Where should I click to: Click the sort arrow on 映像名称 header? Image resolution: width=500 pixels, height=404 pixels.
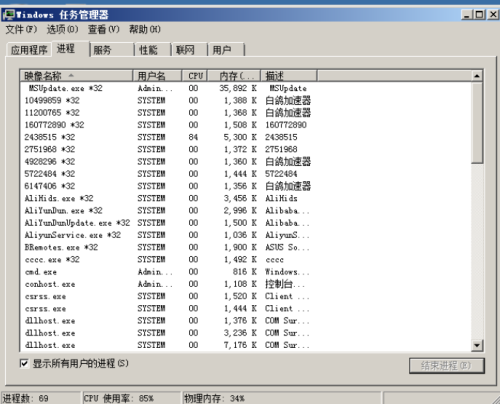(x=71, y=76)
